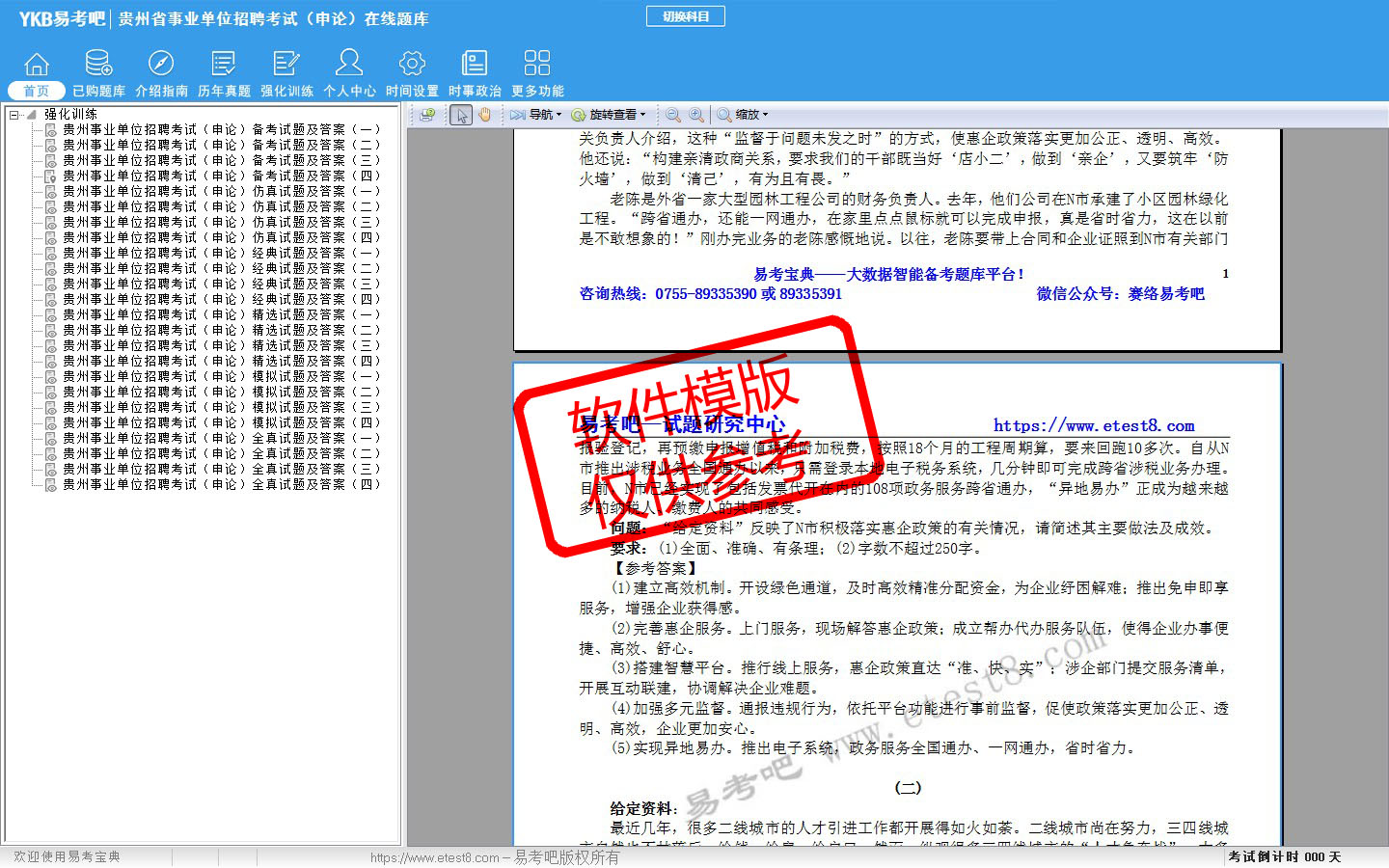This screenshot has width=1389, height=868.
Task: Click the https://www.etest8.com link in page header
Action: 1094,425
